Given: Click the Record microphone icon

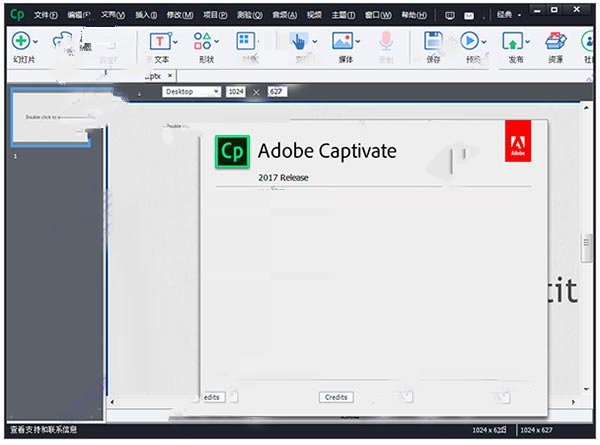Looking at the screenshot, I should 386,41.
